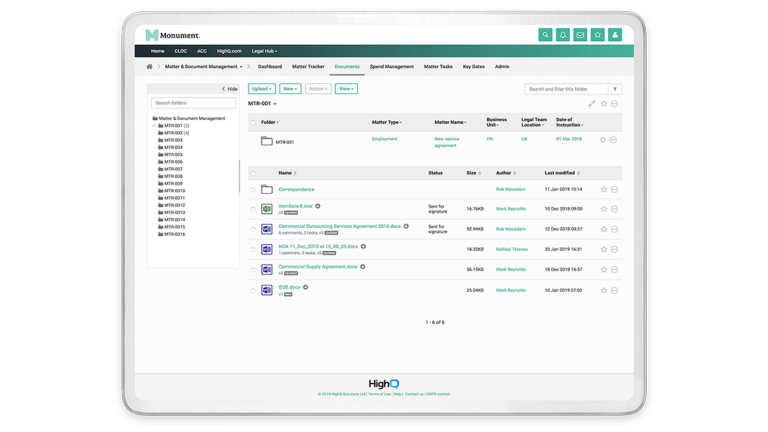Viewport: 768px width, 432px height.
Task: Sort by Matter Type column
Action: (x=386, y=122)
